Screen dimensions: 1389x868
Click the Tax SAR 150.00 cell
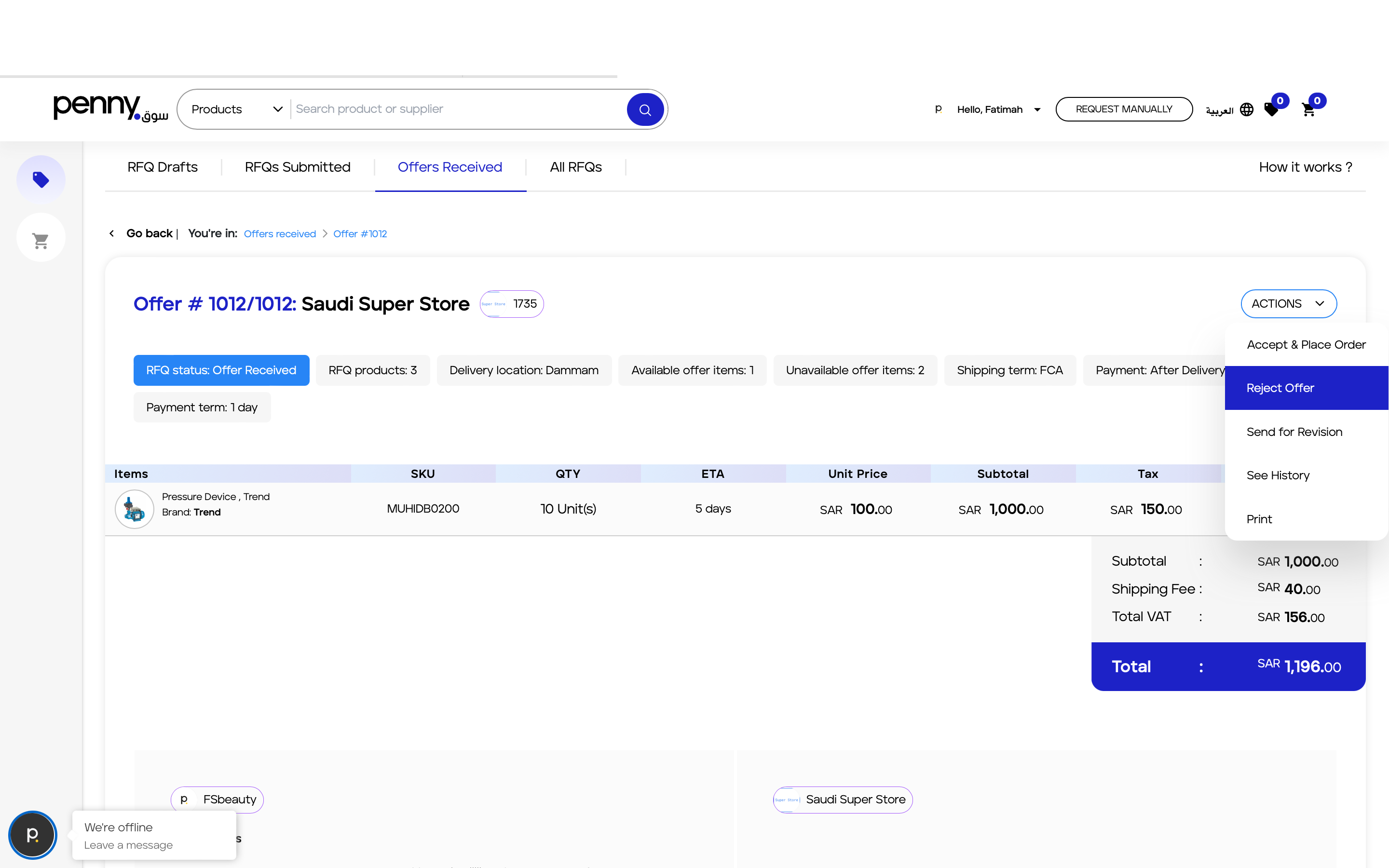[1145, 510]
